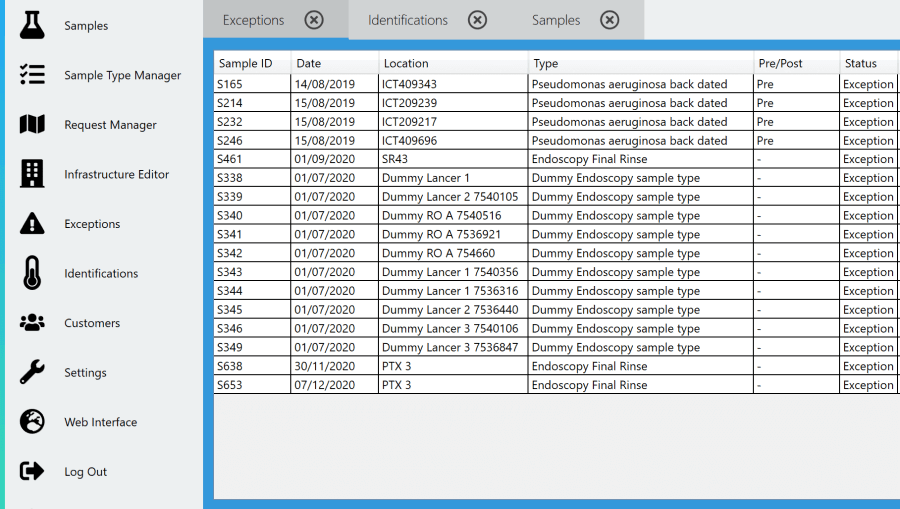
Task: Open Web Interface from the sidebar
Action: point(100,422)
